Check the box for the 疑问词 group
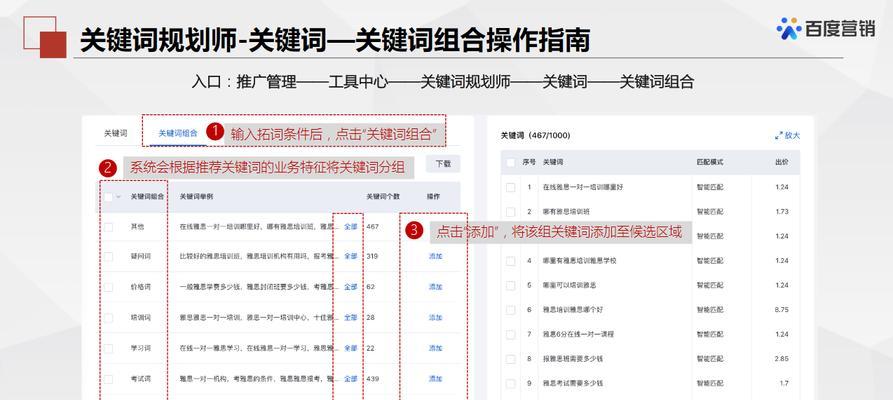The width and height of the screenshot is (893, 400). click(108, 256)
